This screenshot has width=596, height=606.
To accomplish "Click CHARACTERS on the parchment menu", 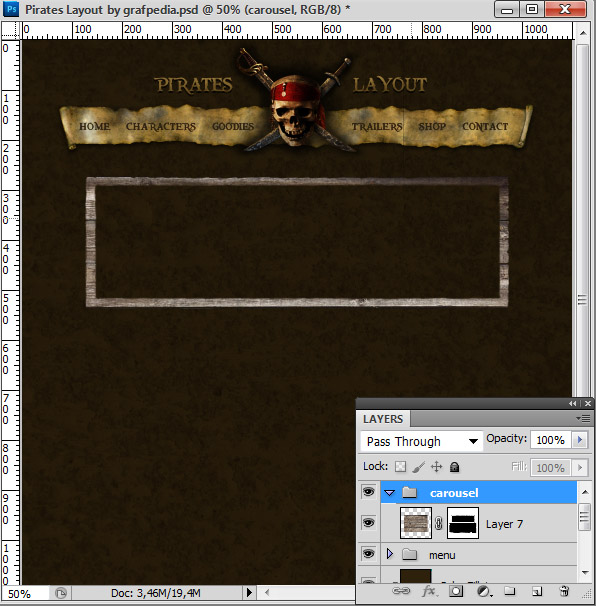I will (161, 126).
